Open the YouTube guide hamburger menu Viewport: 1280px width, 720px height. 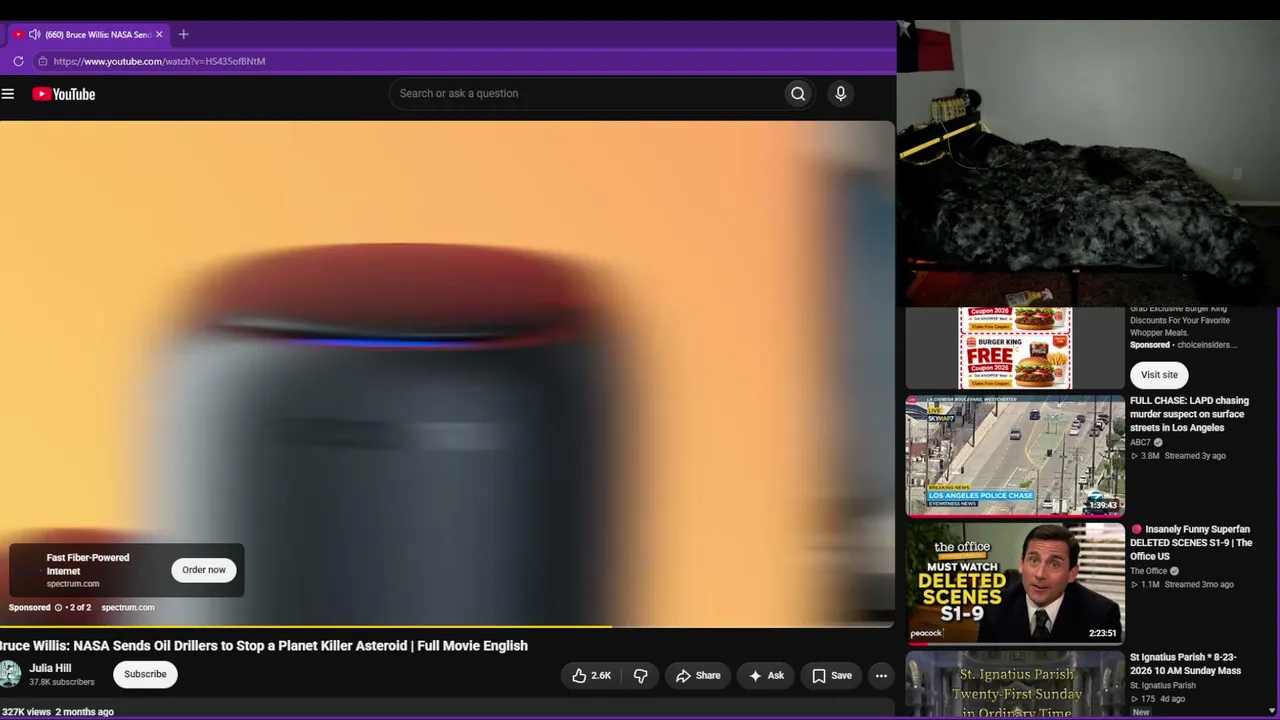coord(8,94)
